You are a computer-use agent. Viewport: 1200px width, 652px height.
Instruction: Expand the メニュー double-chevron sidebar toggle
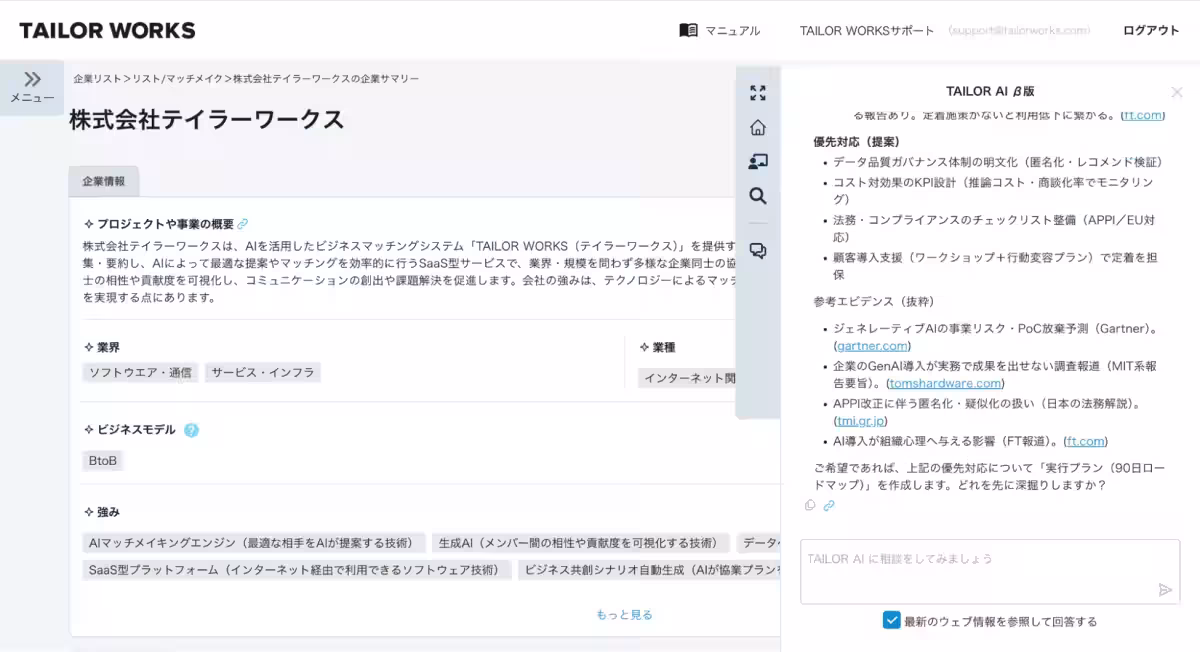(32, 87)
